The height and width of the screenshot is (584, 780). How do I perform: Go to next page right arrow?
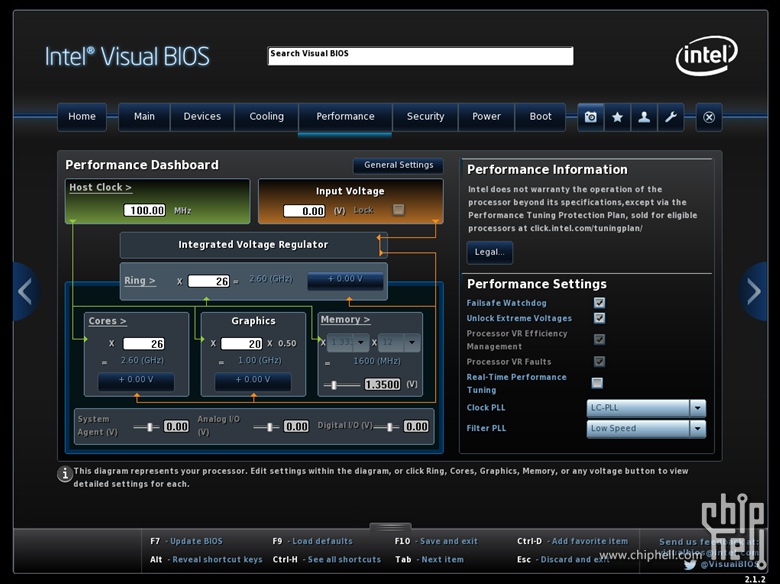(x=754, y=291)
